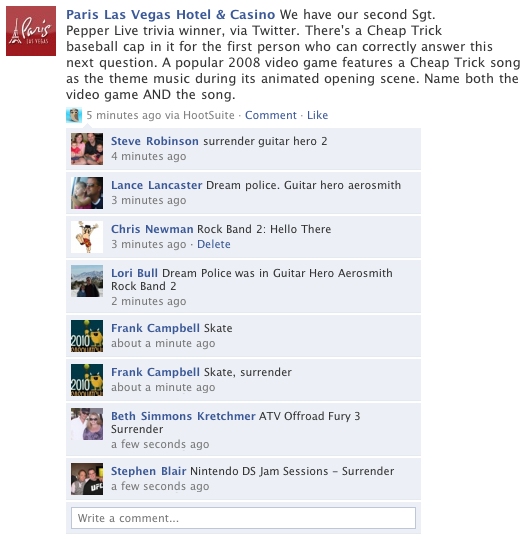
Task: Open Steve Robinson's profile photo
Action: pos(87,149)
